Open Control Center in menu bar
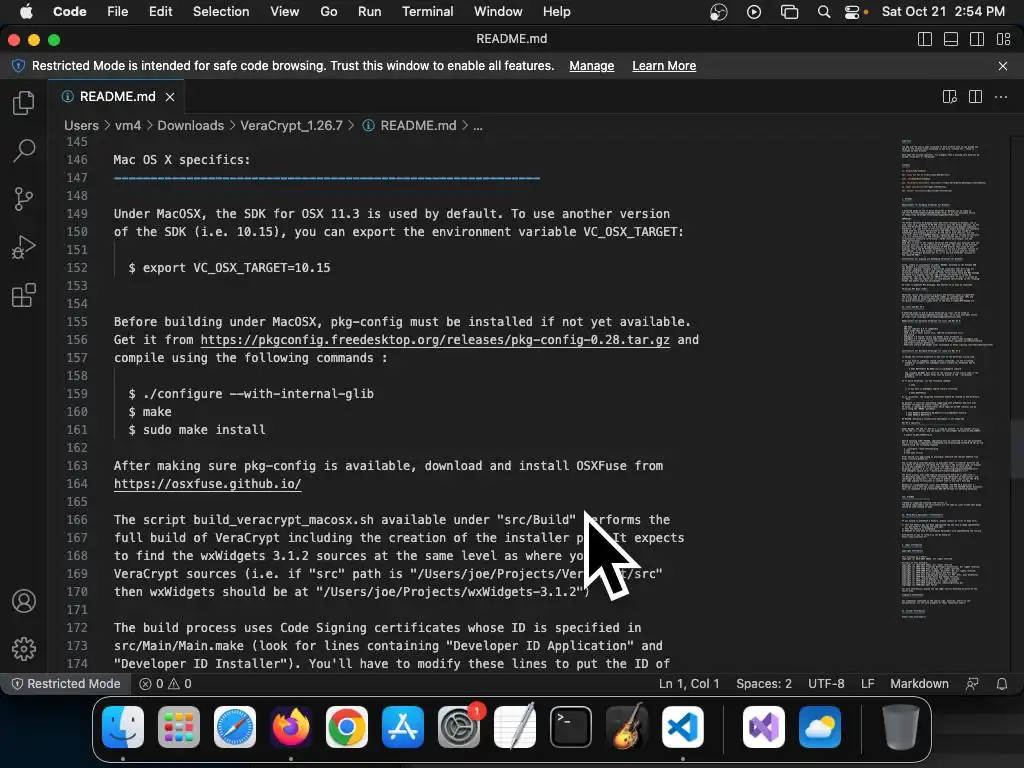Image resolution: width=1024 pixels, height=768 pixels. point(852,12)
